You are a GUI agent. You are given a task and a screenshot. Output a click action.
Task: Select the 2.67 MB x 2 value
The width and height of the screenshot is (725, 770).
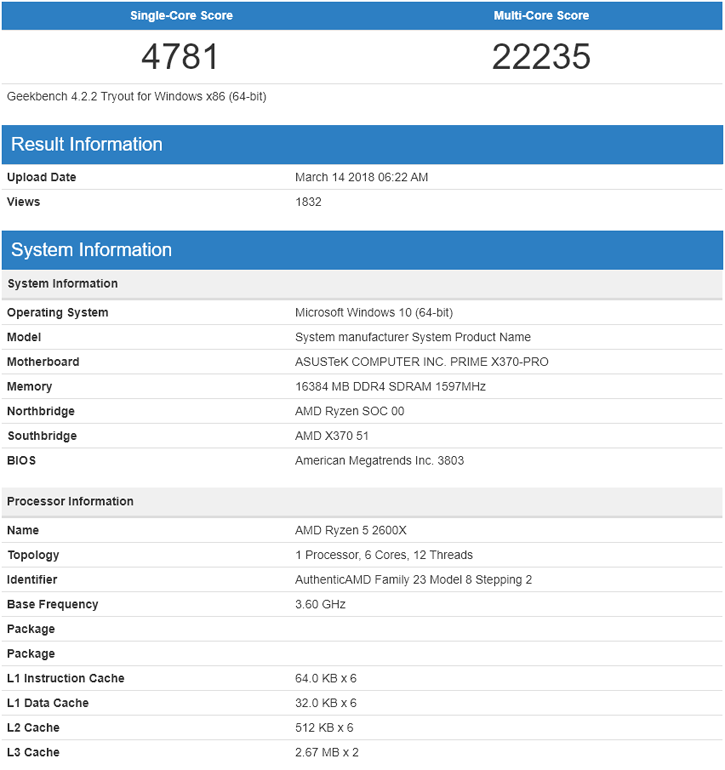[x=327, y=752]
